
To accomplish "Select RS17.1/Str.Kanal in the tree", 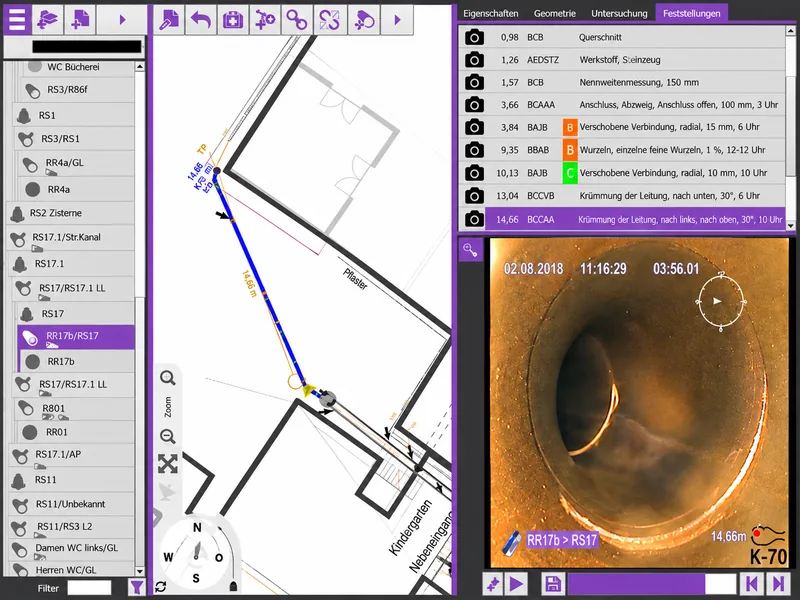I will (x=71, y=239).
